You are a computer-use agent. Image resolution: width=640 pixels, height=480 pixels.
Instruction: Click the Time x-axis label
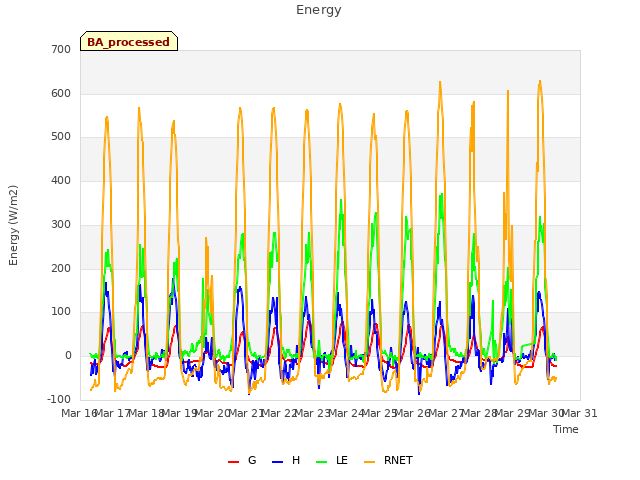566,429
